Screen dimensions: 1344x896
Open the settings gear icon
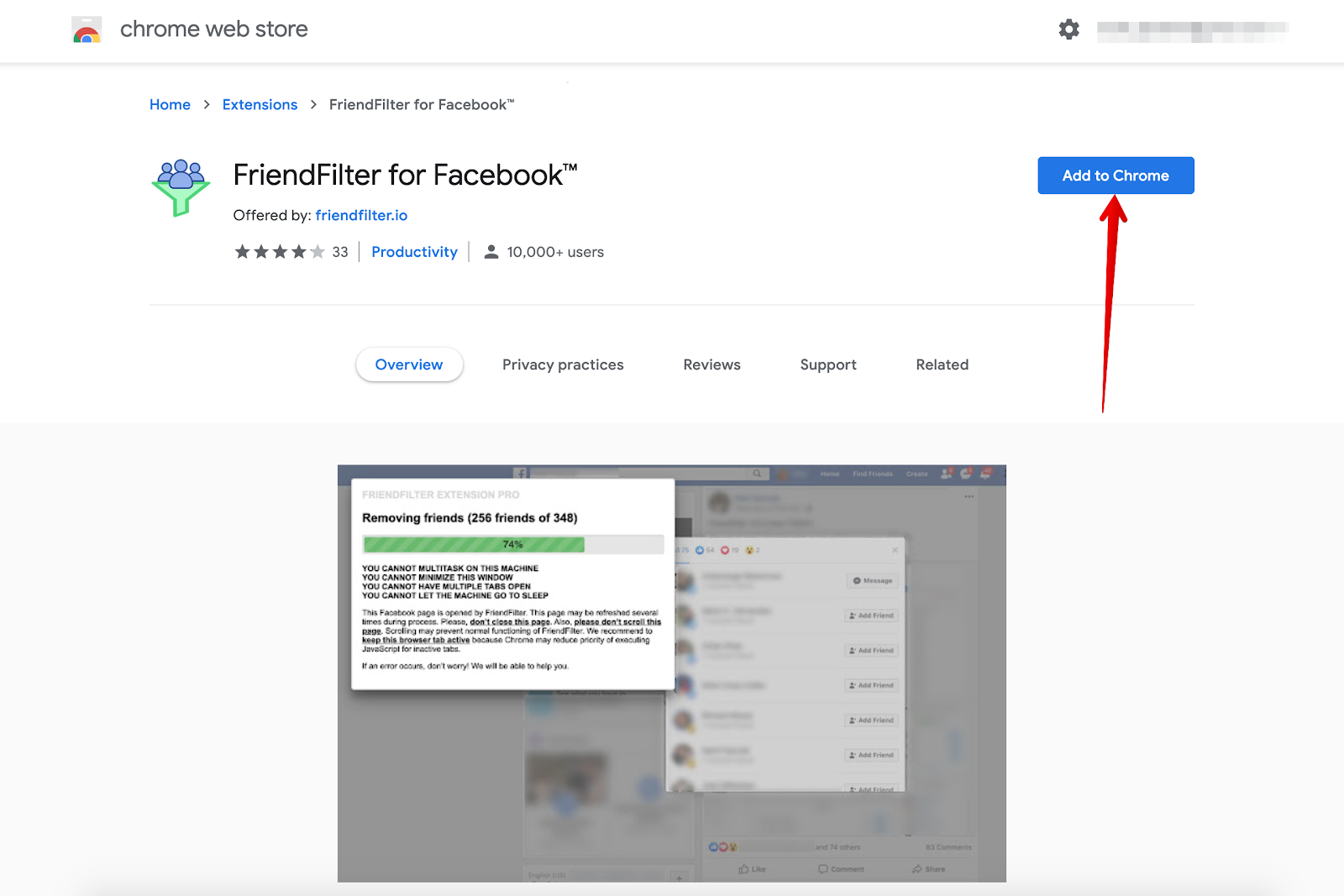tap(1068, 29)
